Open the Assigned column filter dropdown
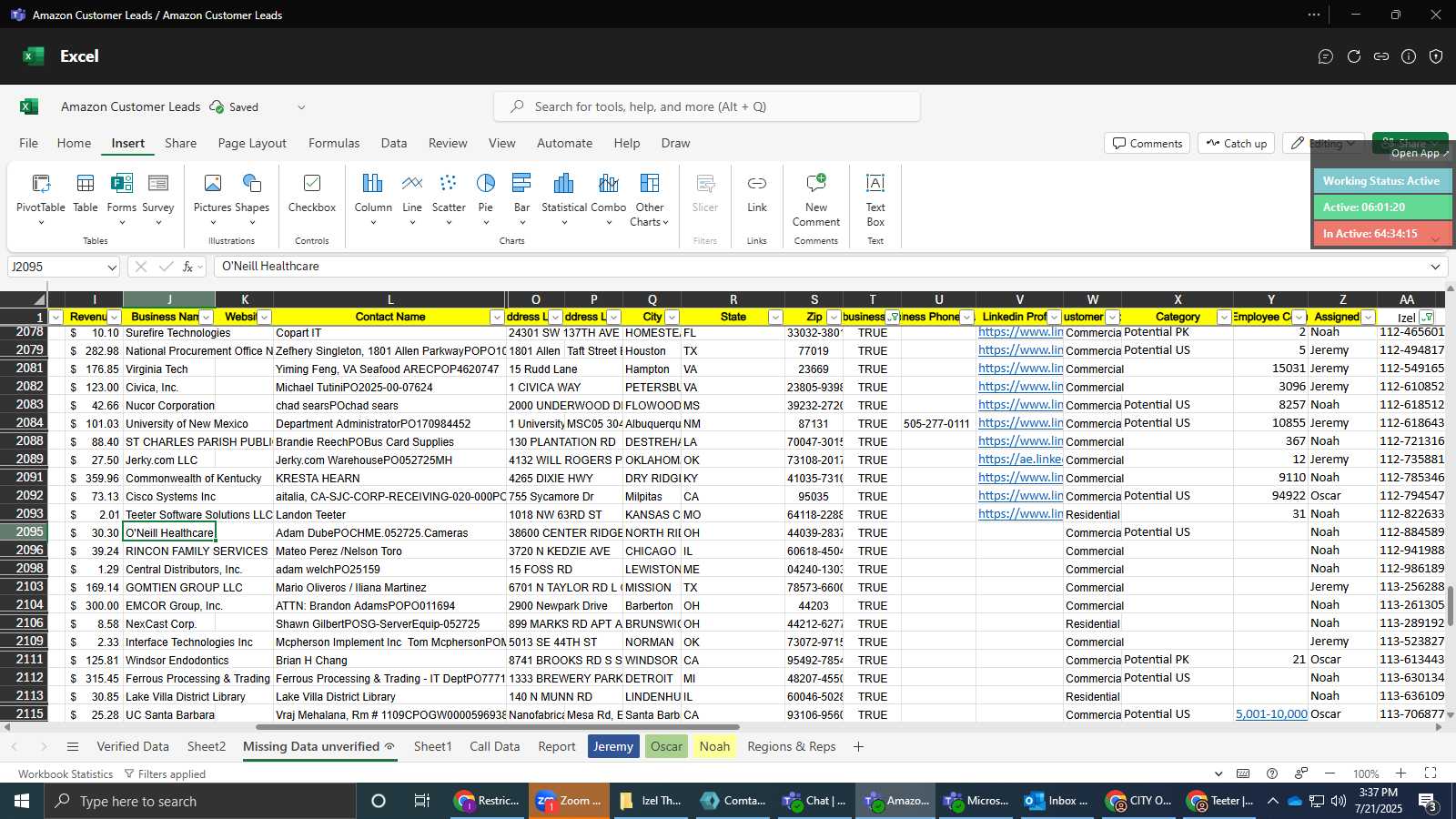The width and height of the screenshot is (1456, 819). [x=1368, y=317]
